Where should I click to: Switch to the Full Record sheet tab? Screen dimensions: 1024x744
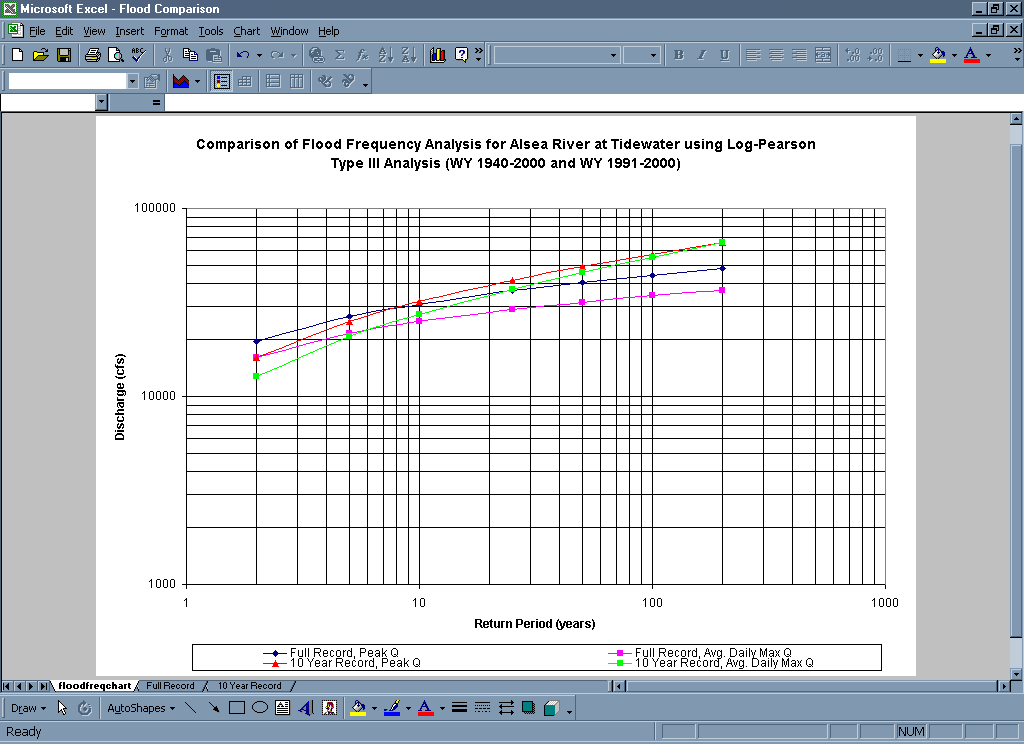tap(170, 686)
